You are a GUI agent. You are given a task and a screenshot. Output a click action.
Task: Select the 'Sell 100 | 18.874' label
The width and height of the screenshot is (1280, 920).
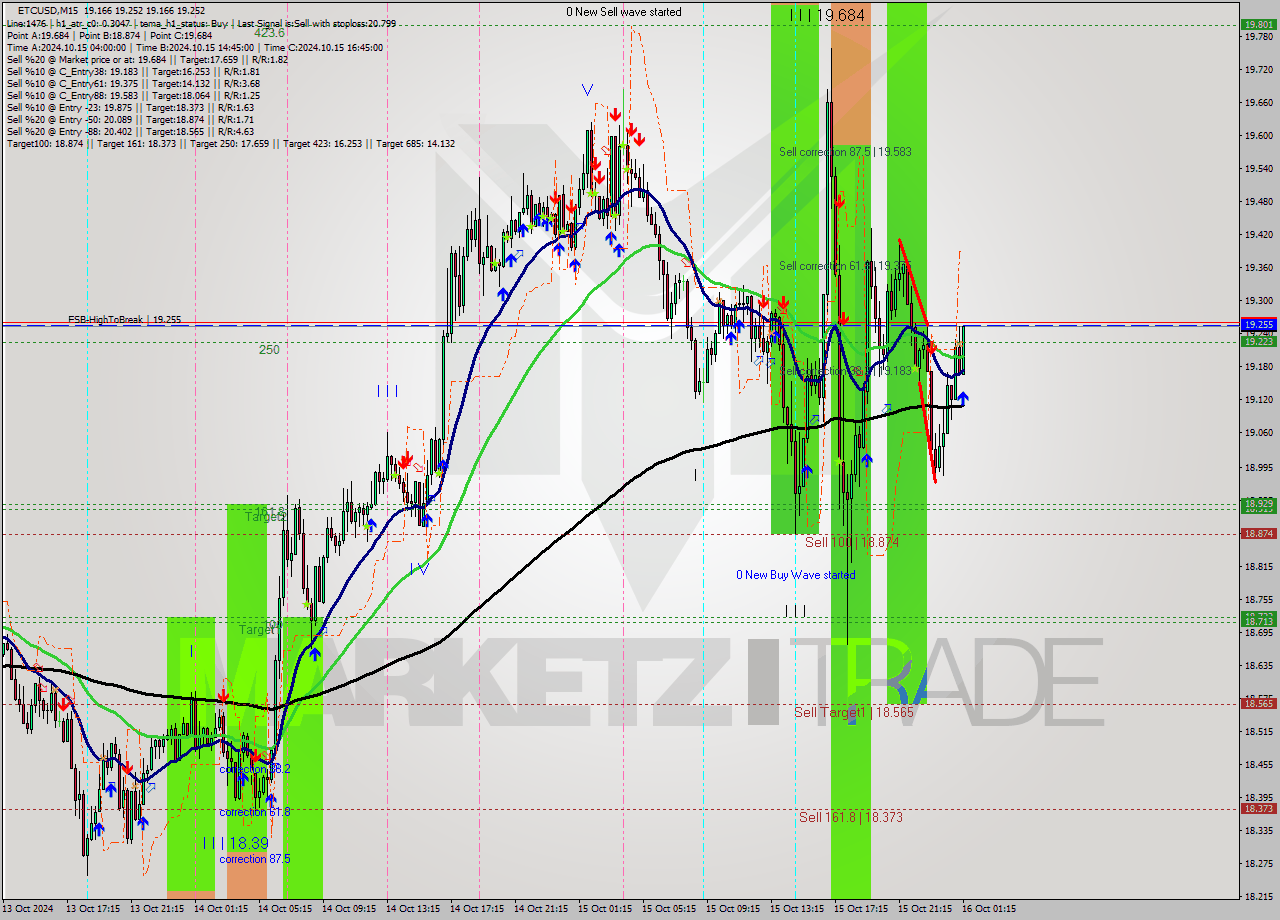point(852,542)
